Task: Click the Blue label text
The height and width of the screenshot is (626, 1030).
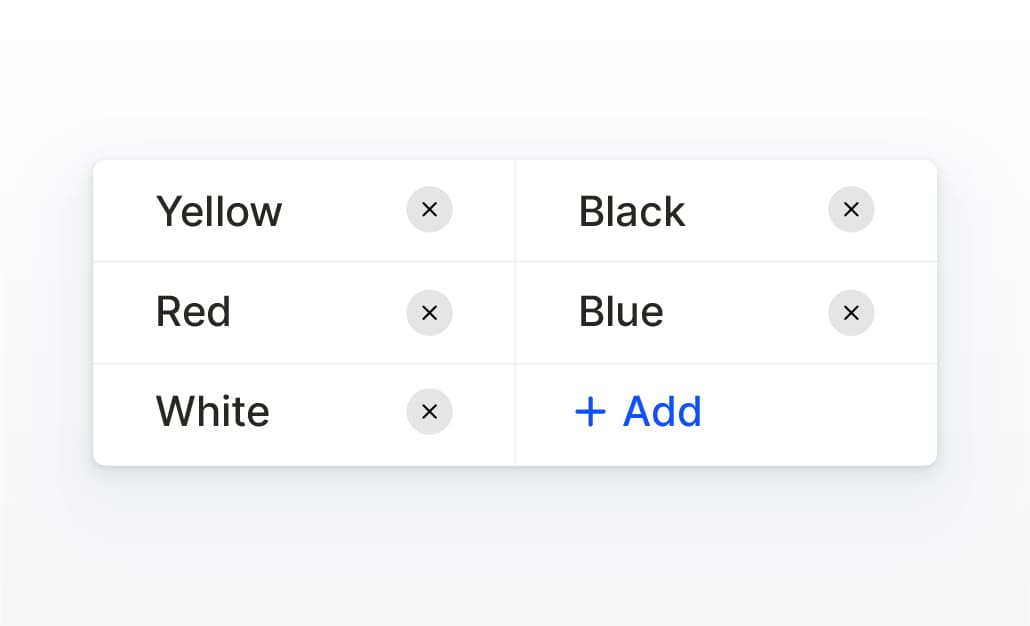Action: (x=621, y=312)
